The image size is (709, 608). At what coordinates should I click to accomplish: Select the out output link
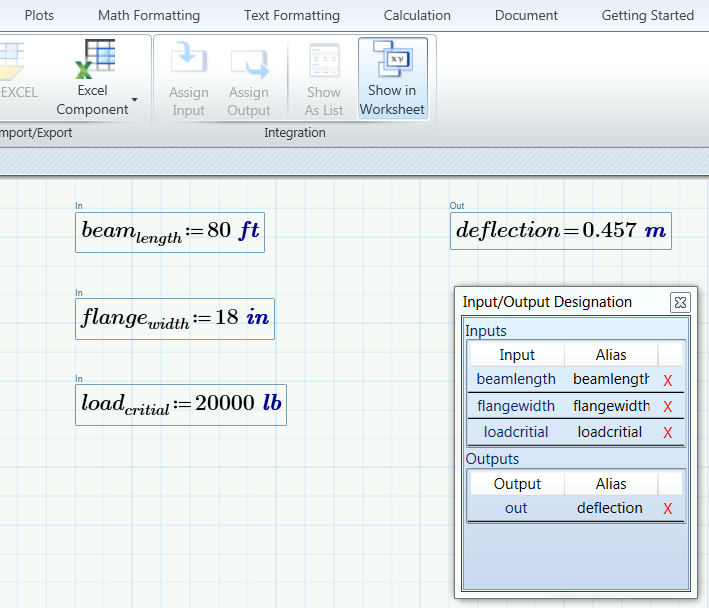click(516, 508)
